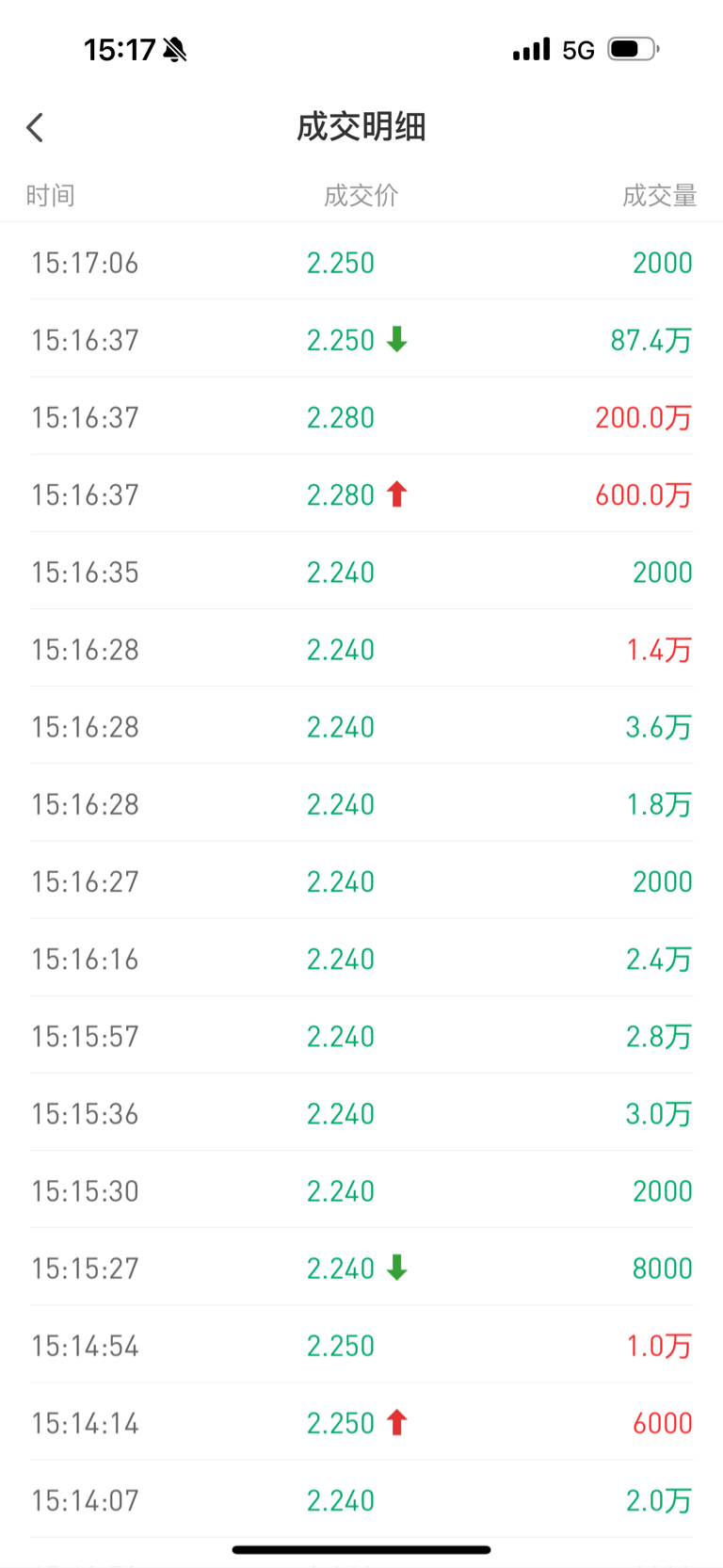Tap the 15:14:54 trade at 2.250

[361, 1346]
